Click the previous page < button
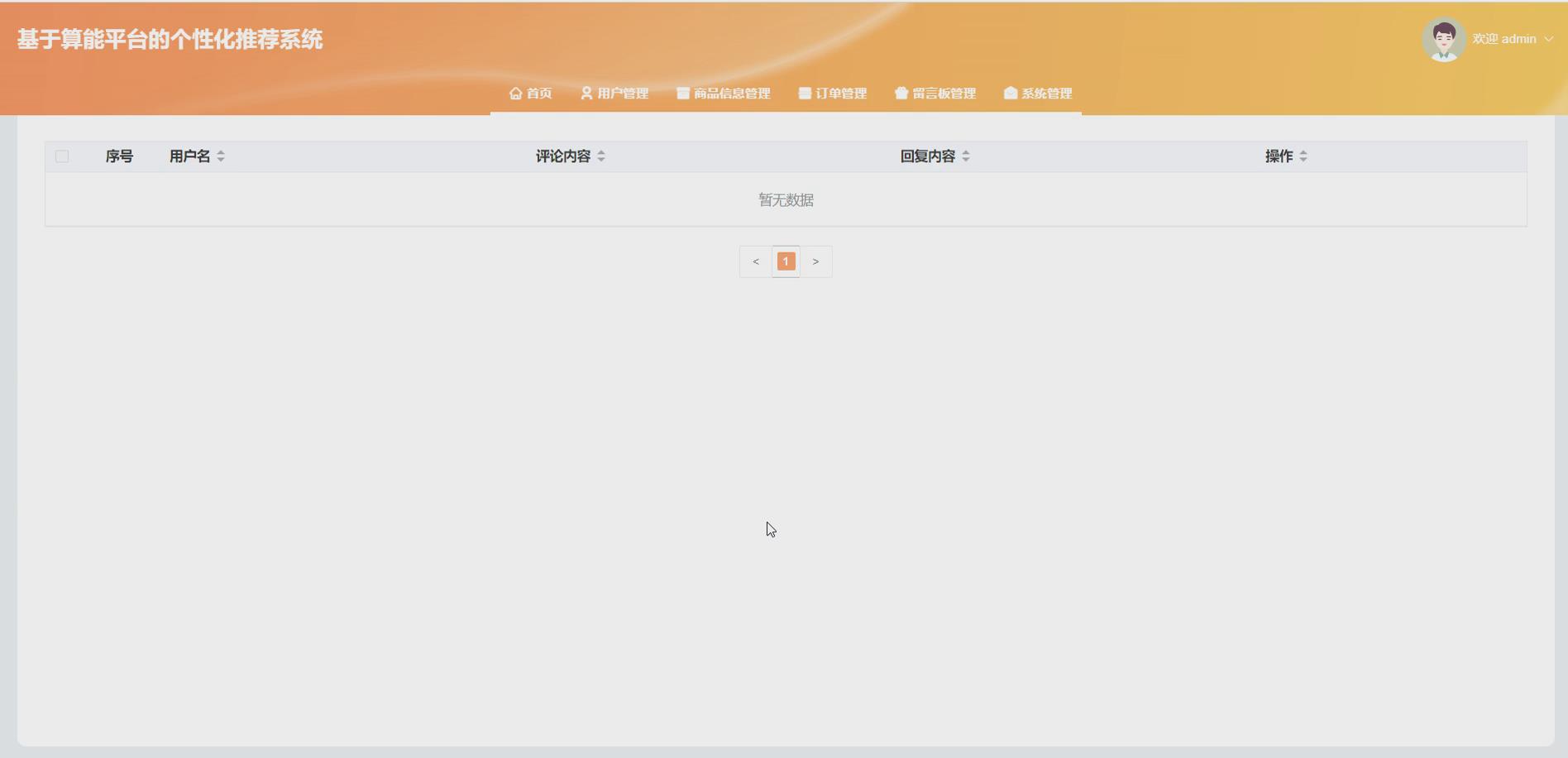 point(755,261)
